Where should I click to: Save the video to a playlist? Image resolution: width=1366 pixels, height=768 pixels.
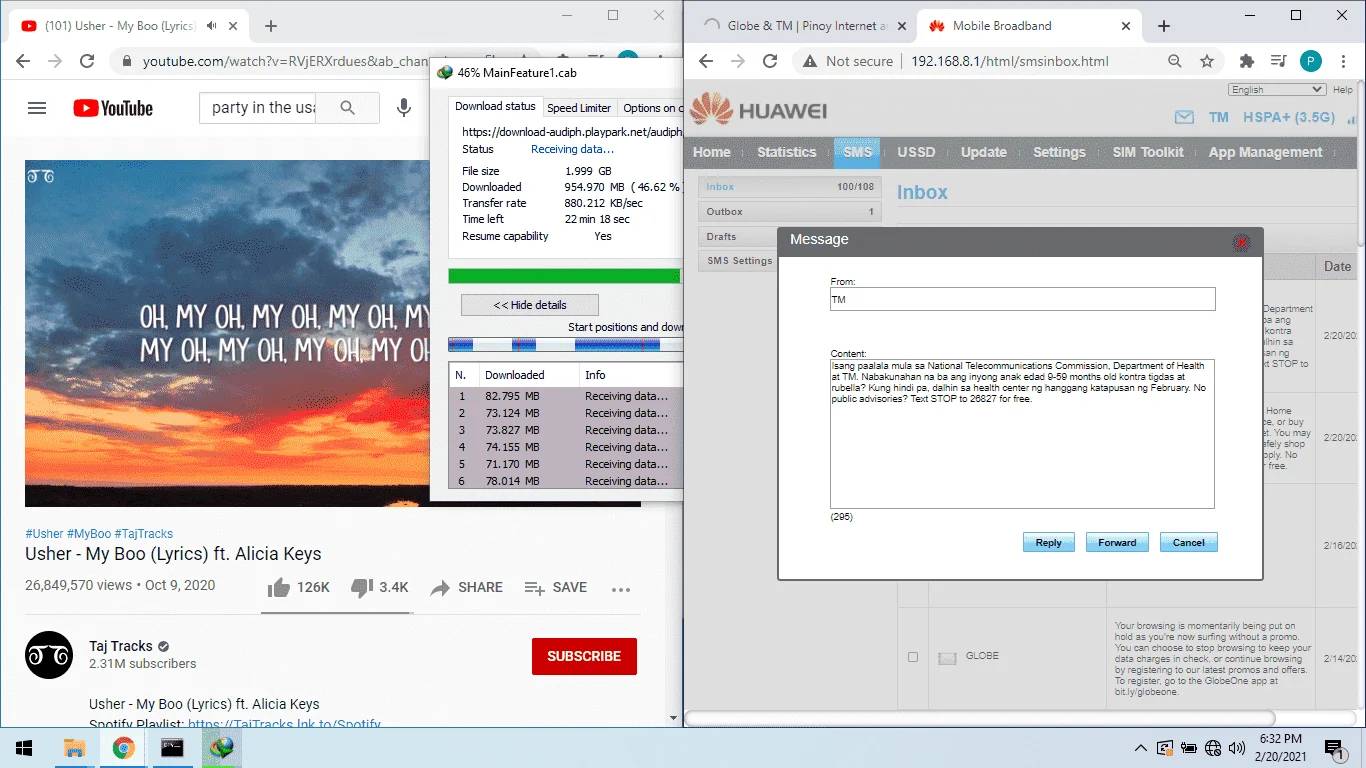coord(555,588)
